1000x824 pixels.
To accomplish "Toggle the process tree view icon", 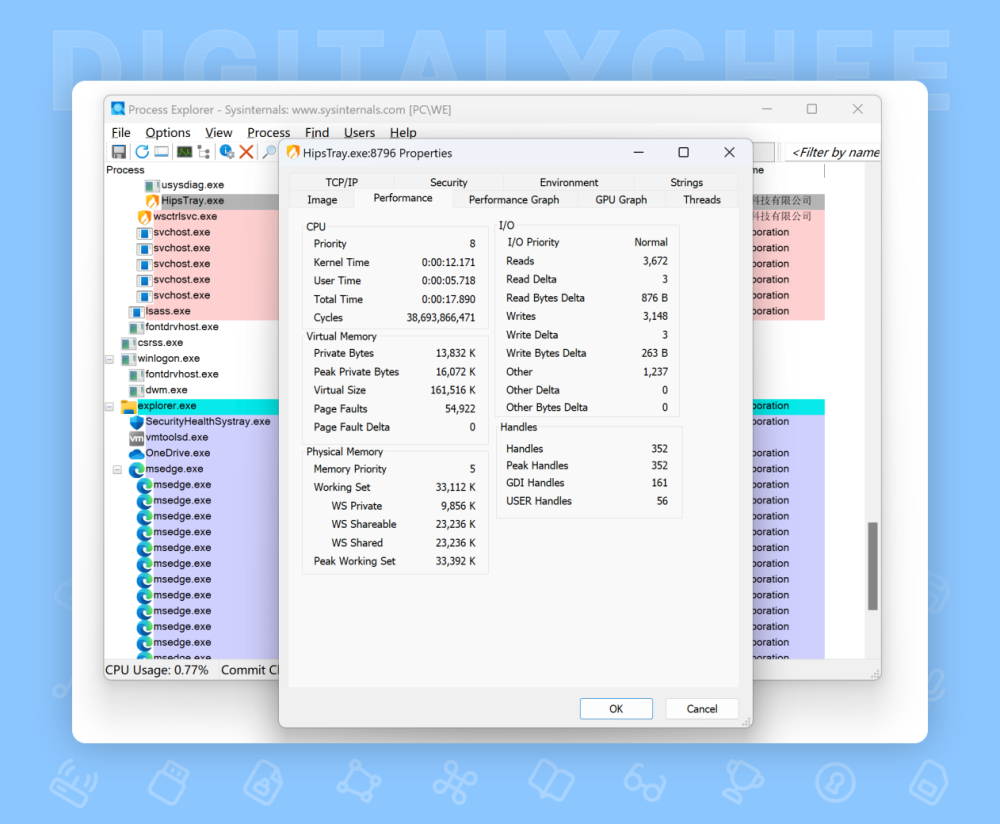I will click(203, 152).
